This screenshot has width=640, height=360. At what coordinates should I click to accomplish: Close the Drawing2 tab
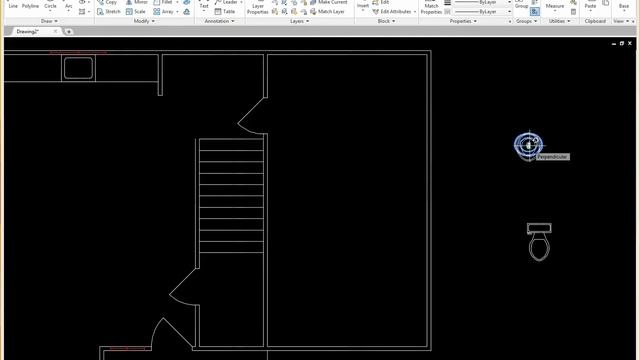pos(55,31)
